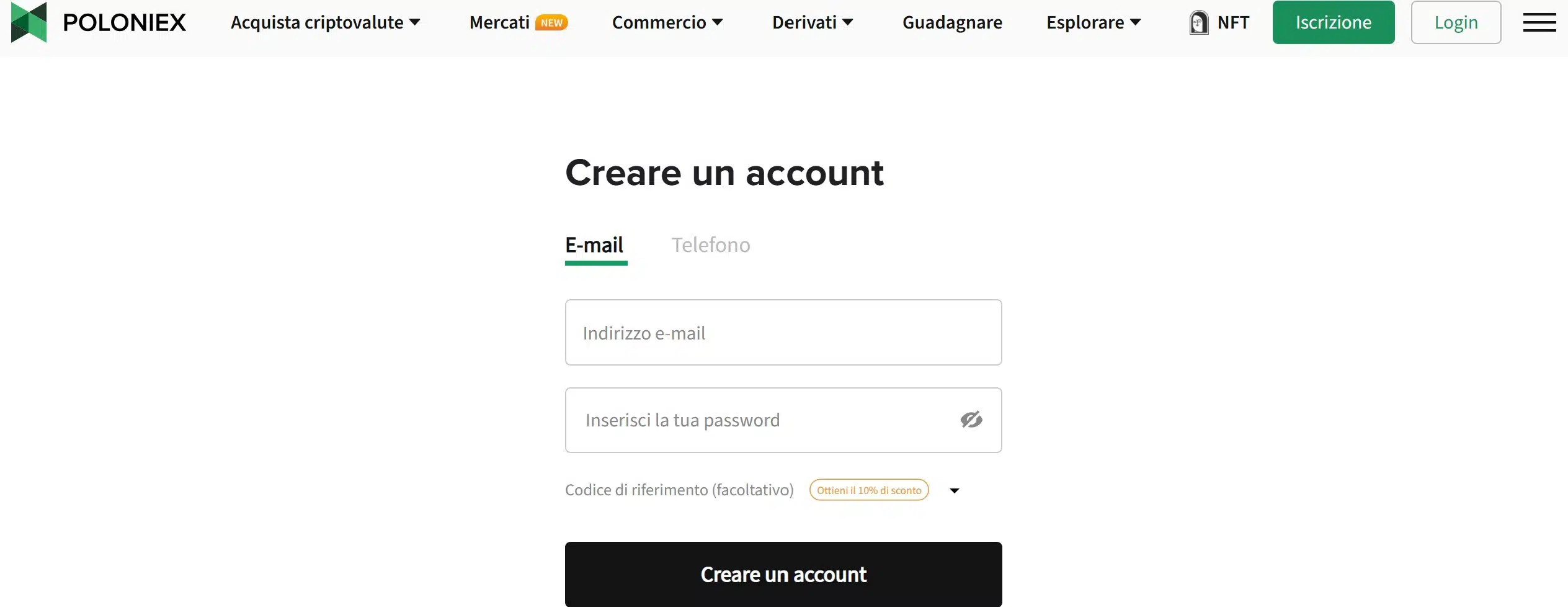Click the dropdown arrow next to Acquista criptovalute

point(414,22)
